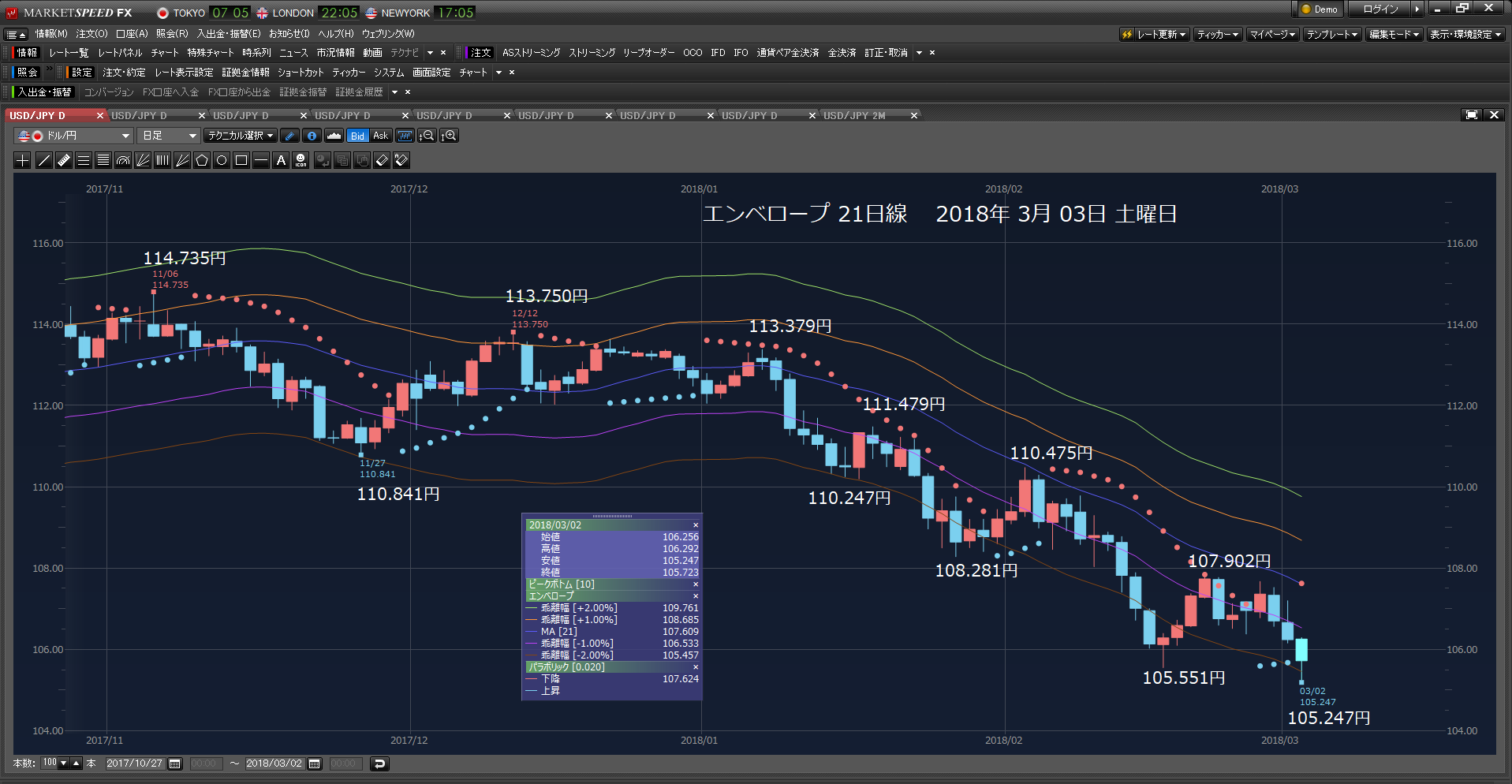Switch chart price to Bid
The image size is (1512, 784).
pyautogui.click(x=357, y=136)
